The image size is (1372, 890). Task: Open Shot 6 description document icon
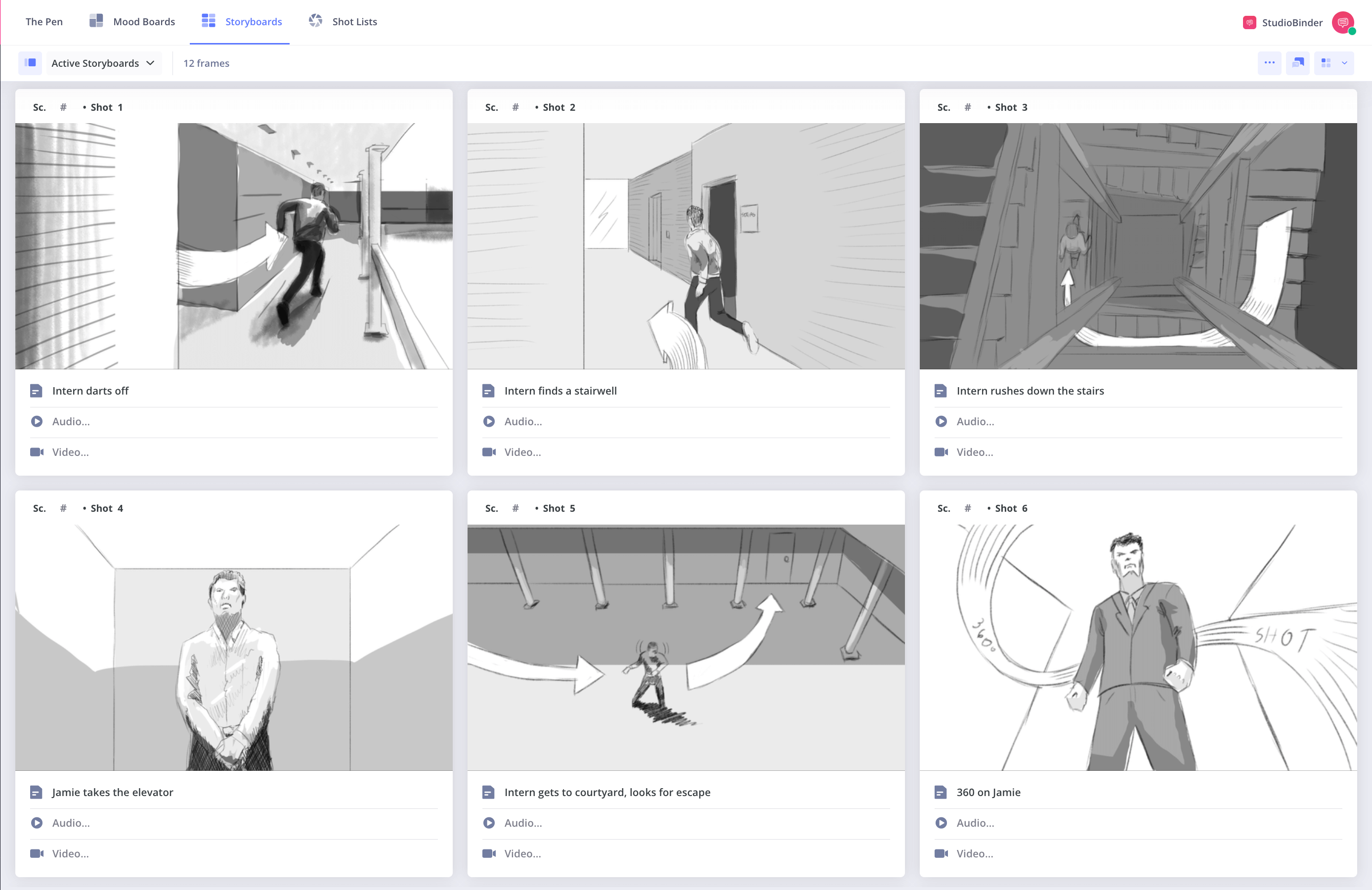point(941,792)
